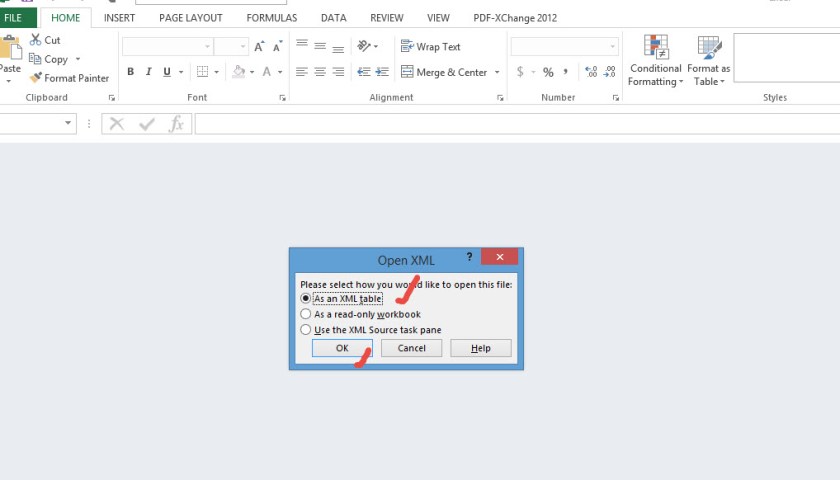
Task: Switch to the VIEW tab
Action: [438, 18]
